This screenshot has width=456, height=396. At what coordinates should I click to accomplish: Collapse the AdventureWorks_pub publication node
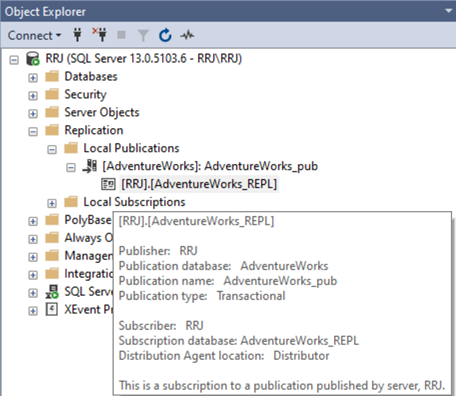pos(71,167)
